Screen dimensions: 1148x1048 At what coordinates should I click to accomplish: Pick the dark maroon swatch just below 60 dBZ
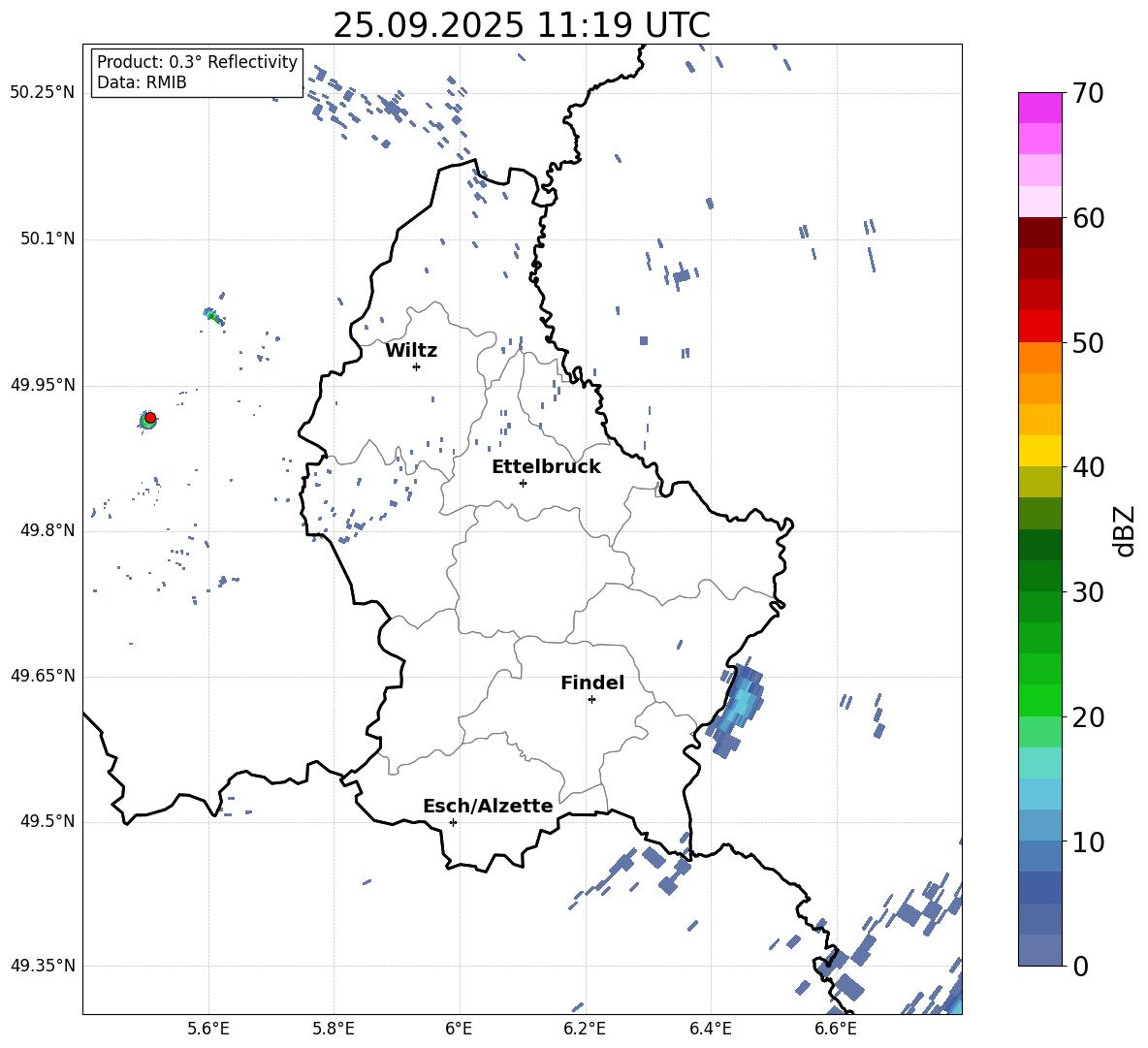pos(1039,233)
